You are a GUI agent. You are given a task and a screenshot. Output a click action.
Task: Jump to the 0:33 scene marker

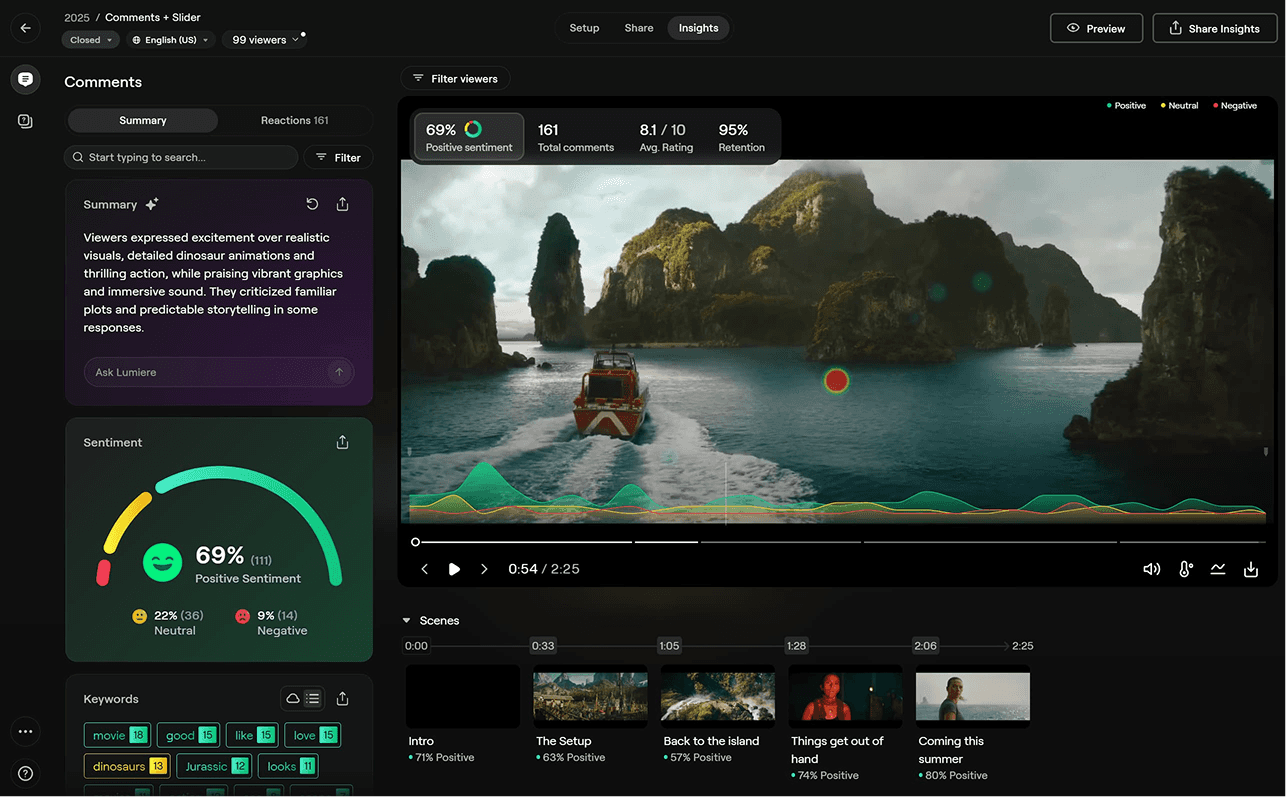click(x=543, y=646)
